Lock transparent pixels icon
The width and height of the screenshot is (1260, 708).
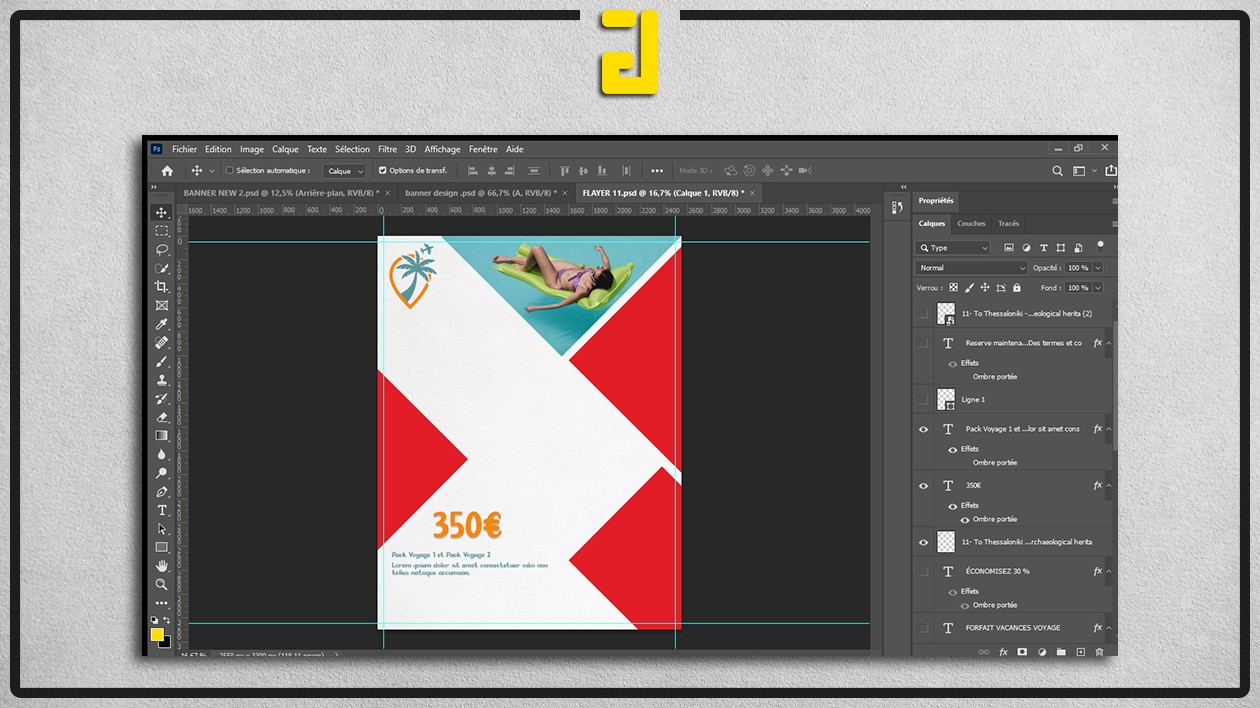click(x=953, y=288)
